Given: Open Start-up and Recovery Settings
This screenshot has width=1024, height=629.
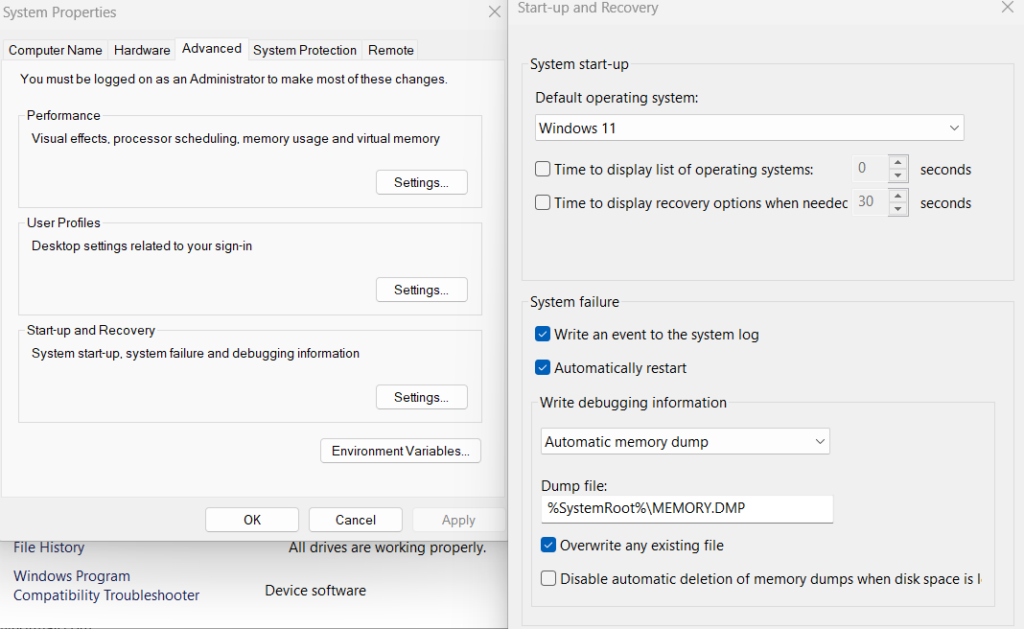Looking at the screenshot, I should pyautogui.click(x=421, y=397).
